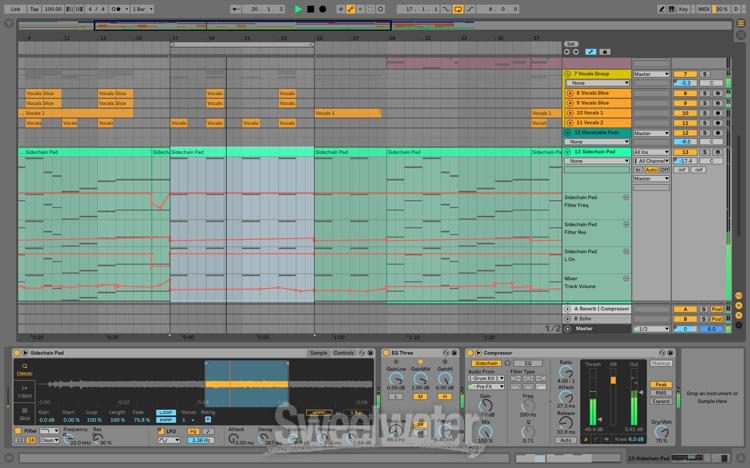This screenshot has width=750, height=468.
Task: Open the 1 Bar quantization menu
Action: tap(142, 9)
